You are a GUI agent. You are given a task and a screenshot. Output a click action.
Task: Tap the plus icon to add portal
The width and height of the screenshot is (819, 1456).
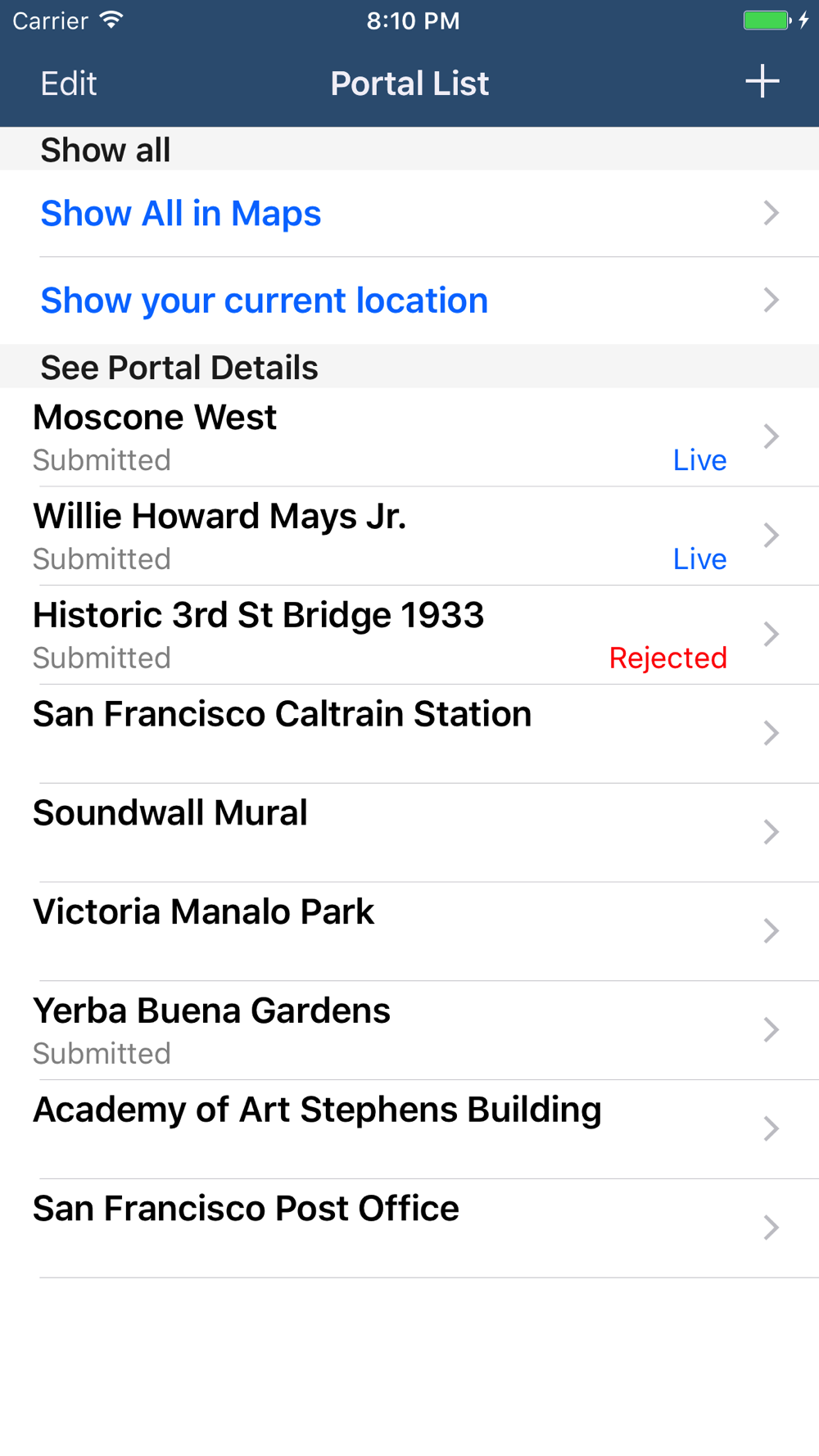click(x=762, y=82)
